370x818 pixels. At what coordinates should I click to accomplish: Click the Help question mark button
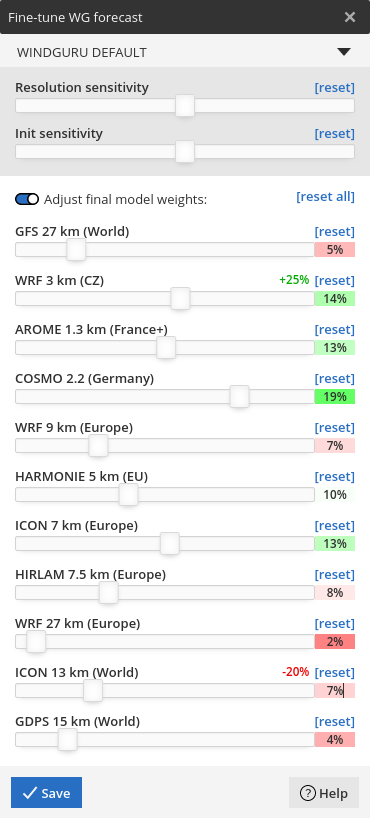tap(324, 793)
